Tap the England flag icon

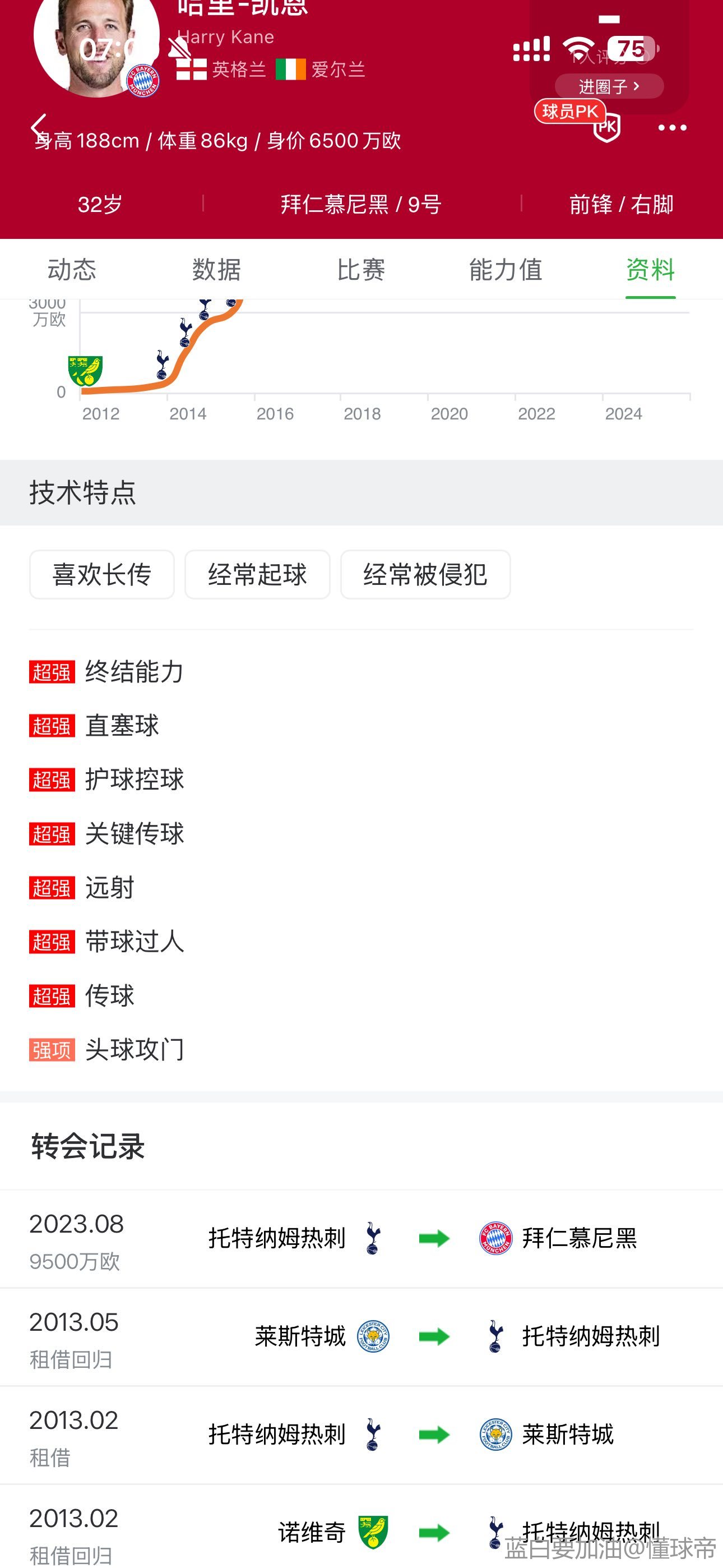[x=191, y=70]
